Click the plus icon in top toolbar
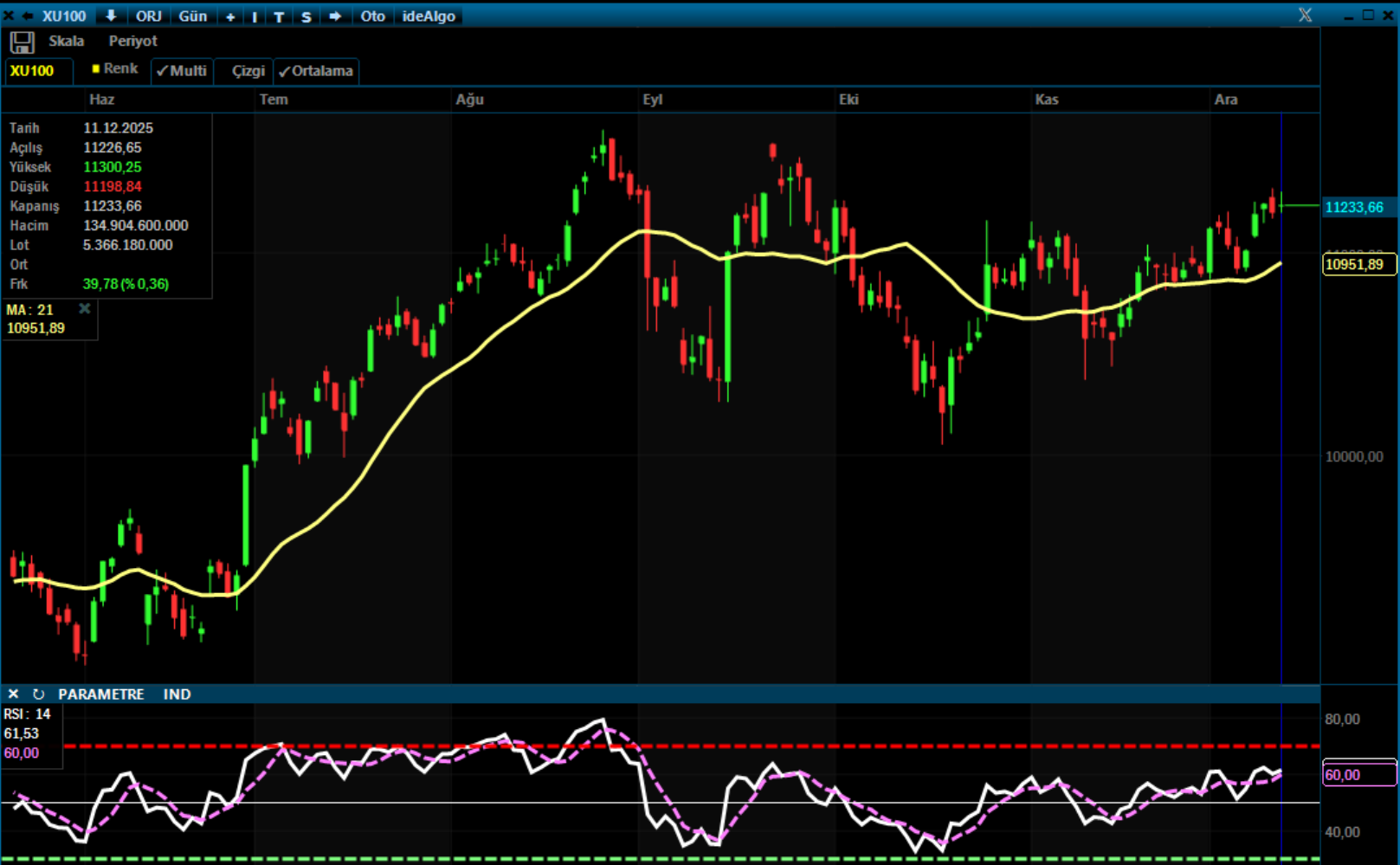1400x865 pixels. [x=230, y=16]
